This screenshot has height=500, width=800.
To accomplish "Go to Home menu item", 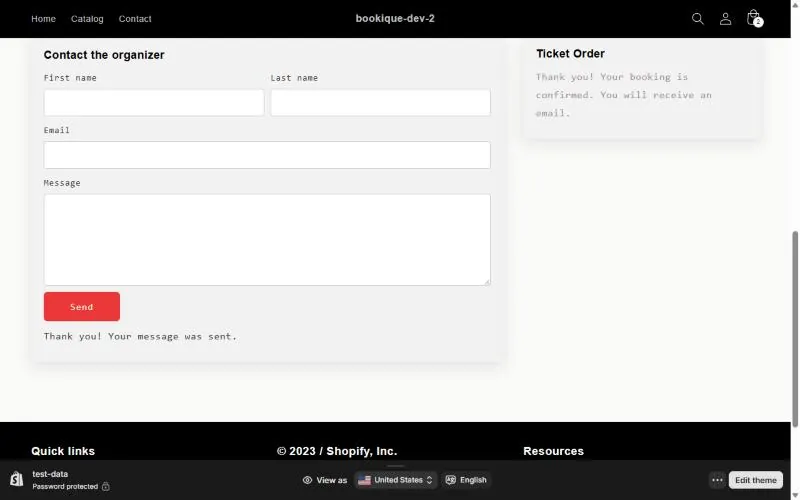I will point(43,19).
